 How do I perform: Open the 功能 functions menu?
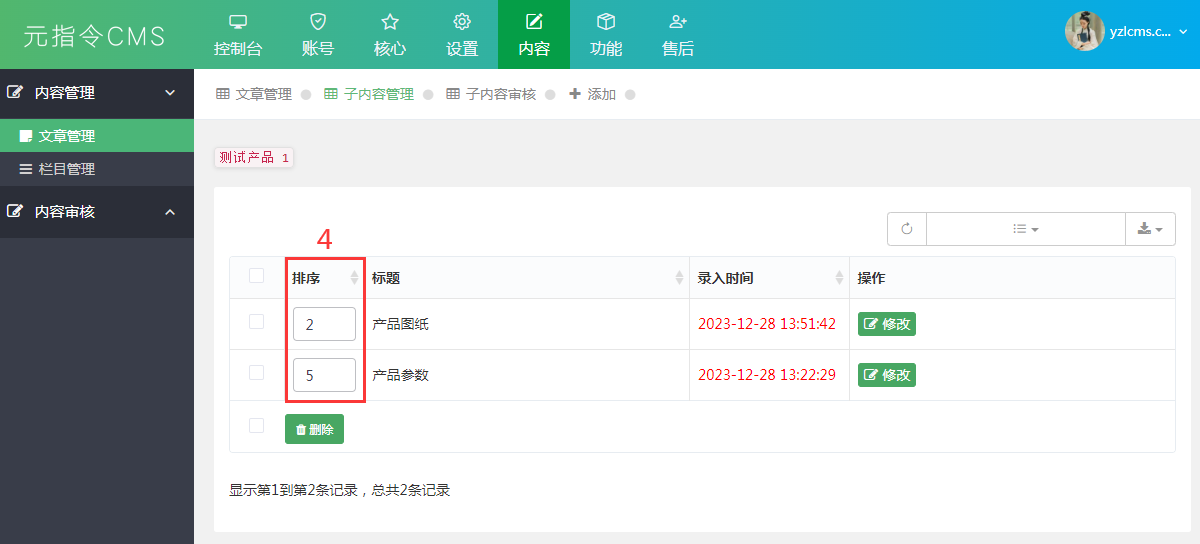coord(606,35)
